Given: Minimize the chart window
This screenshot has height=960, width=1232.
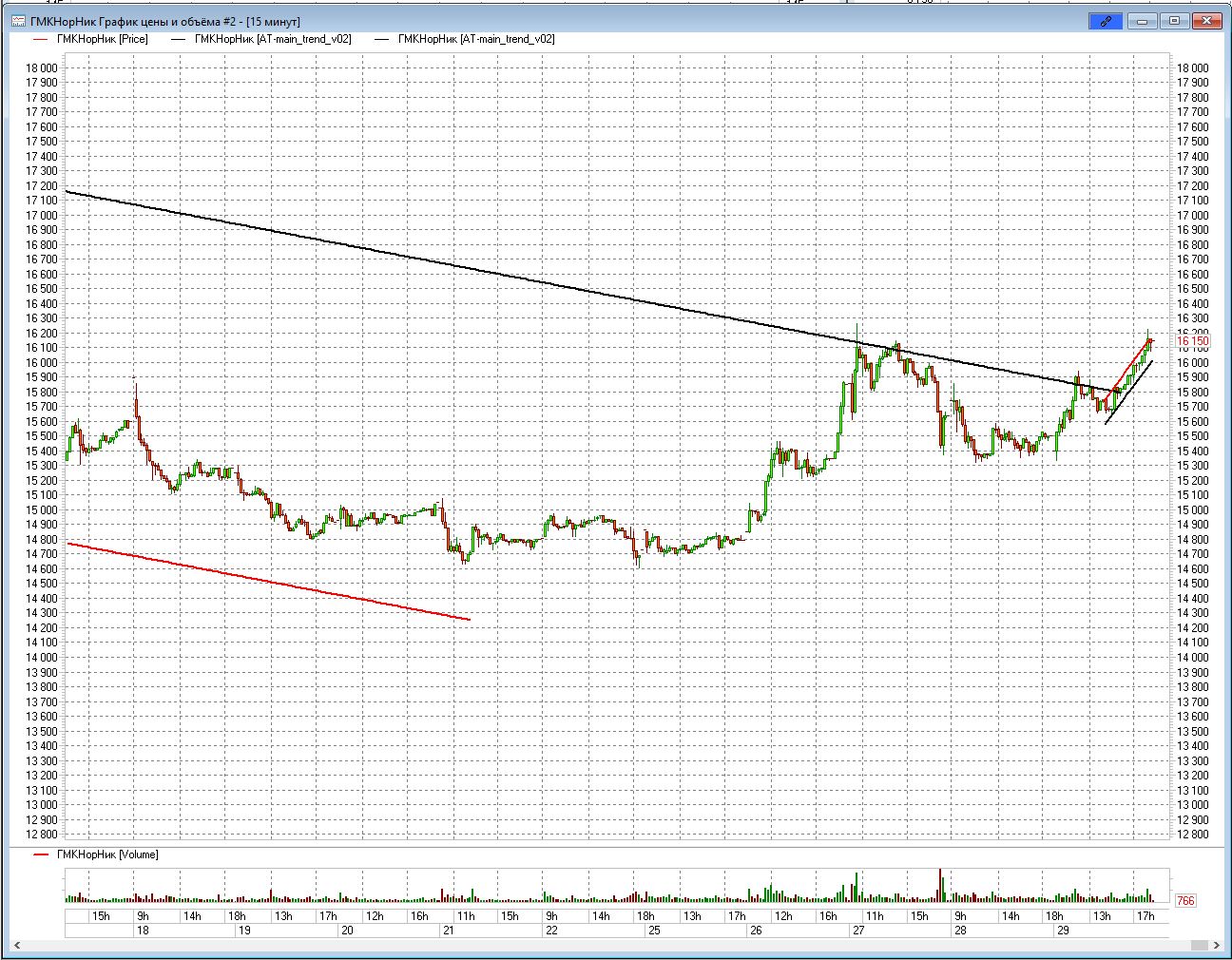Looking at the screenshot, I should coord(1142,21).
